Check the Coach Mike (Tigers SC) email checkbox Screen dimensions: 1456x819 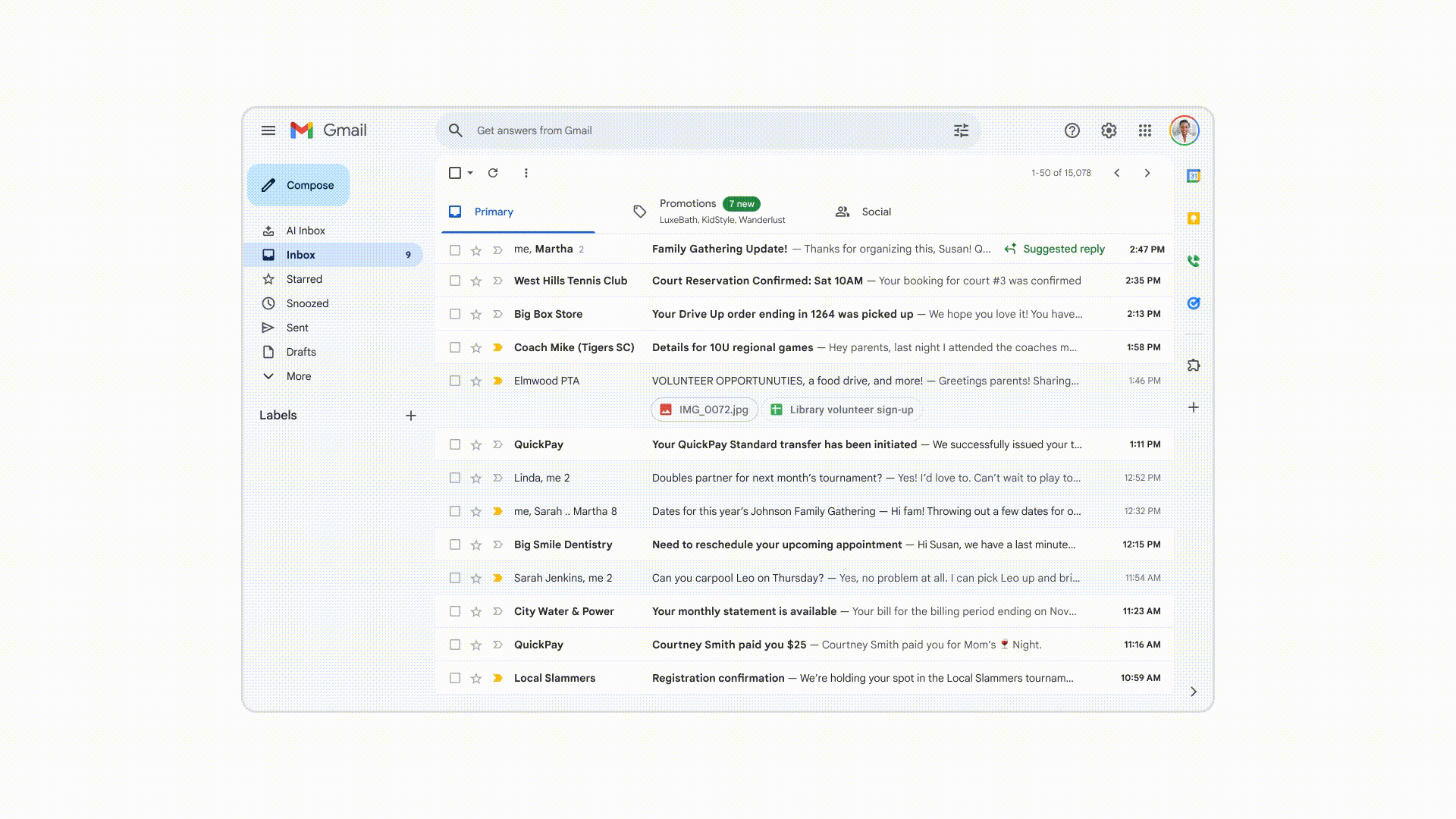455,347
